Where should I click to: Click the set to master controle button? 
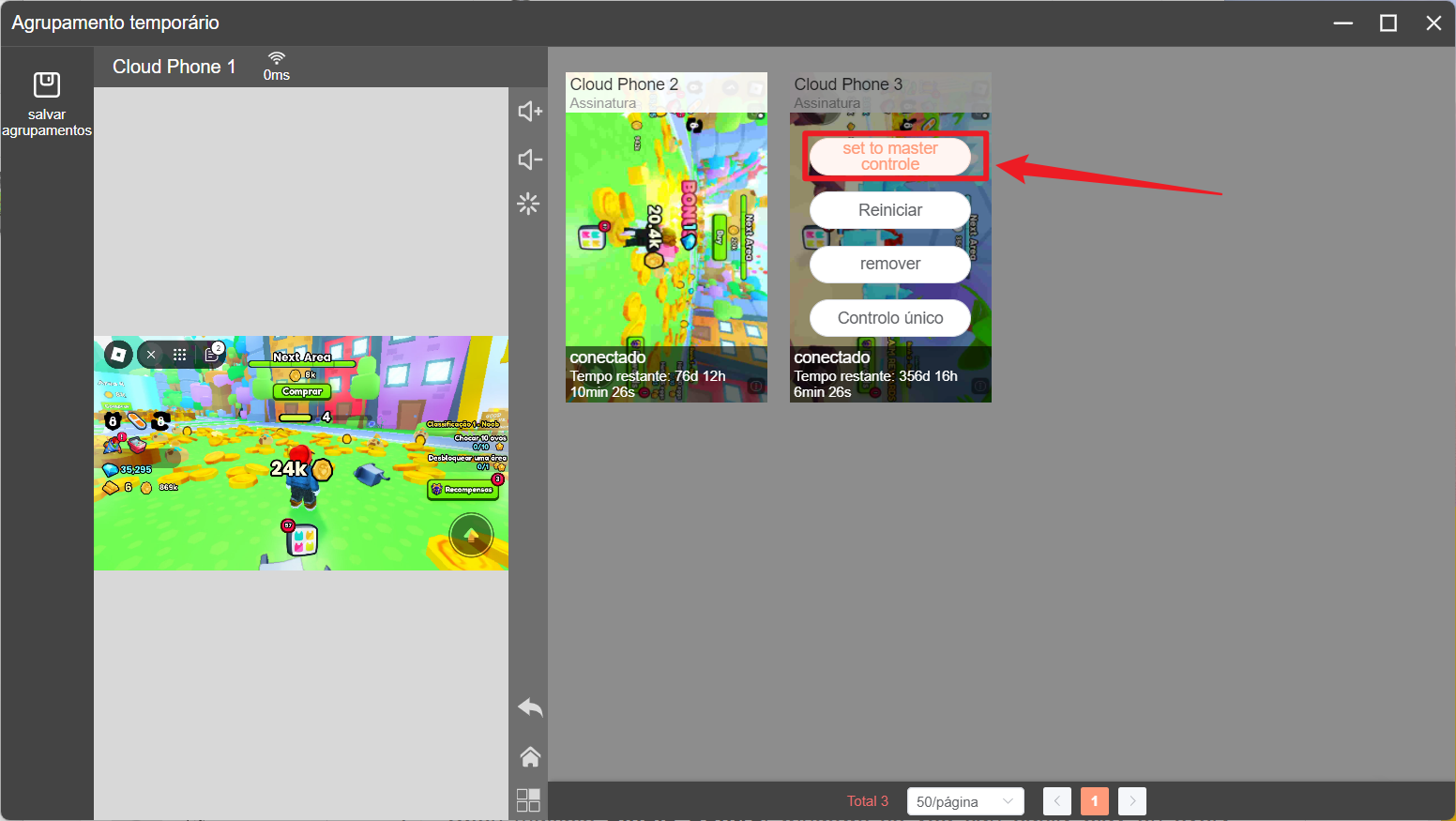click(890, 157)
